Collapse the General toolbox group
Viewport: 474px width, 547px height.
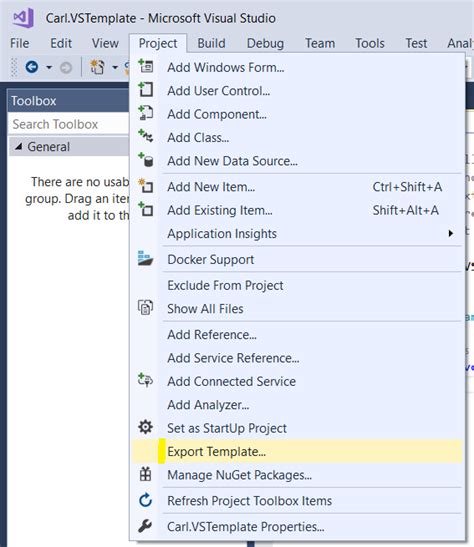(19, 147)
